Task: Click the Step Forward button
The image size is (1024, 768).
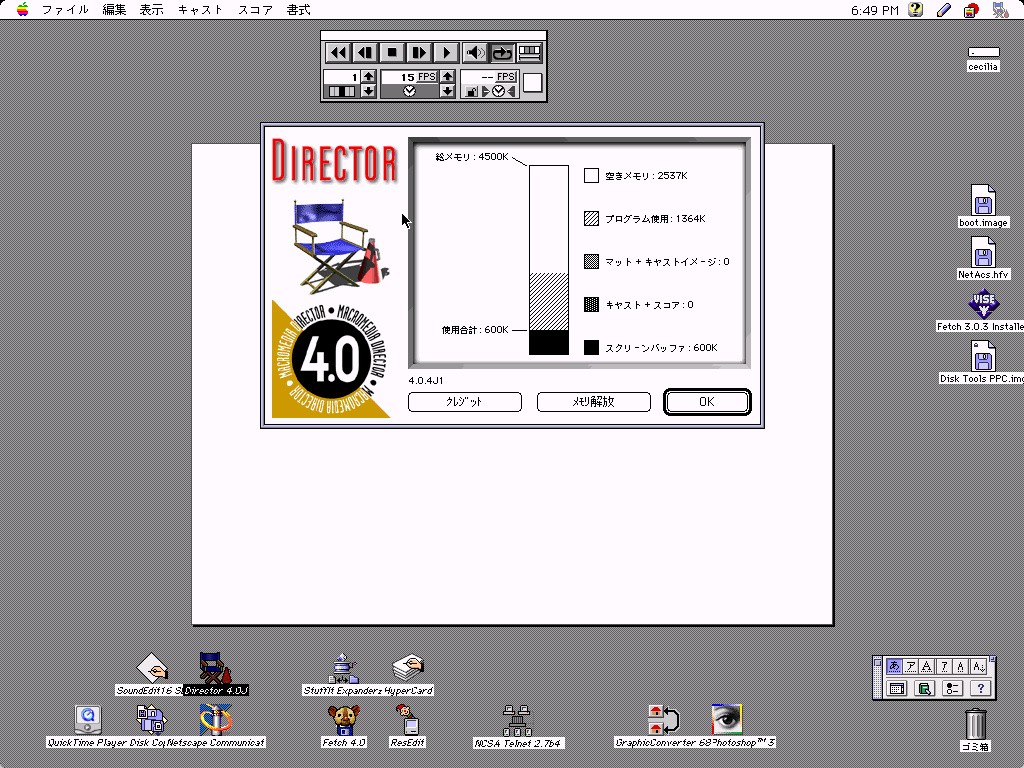Action: [x=420, y=53]
